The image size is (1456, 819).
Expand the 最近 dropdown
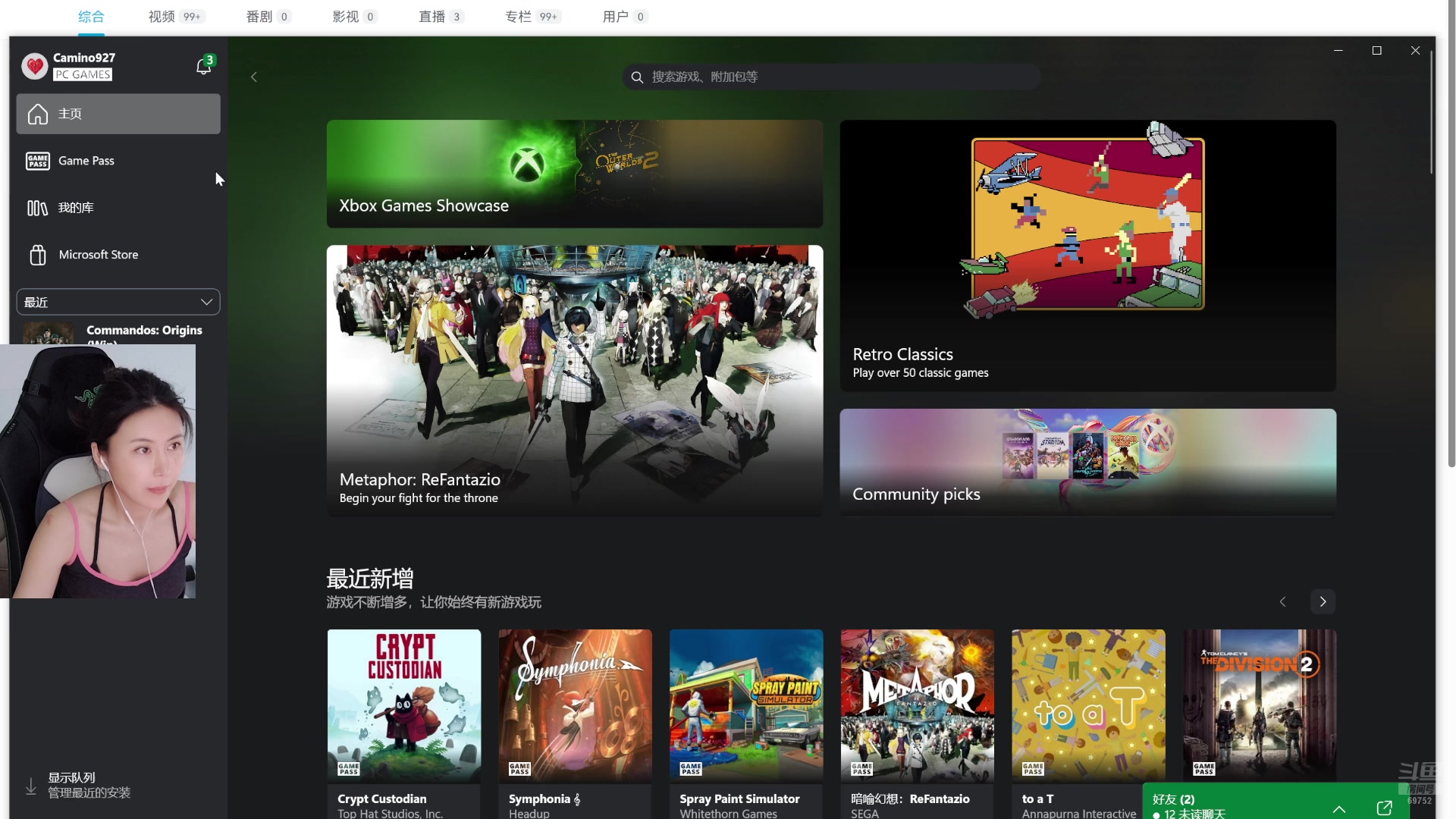click(118, 302)
